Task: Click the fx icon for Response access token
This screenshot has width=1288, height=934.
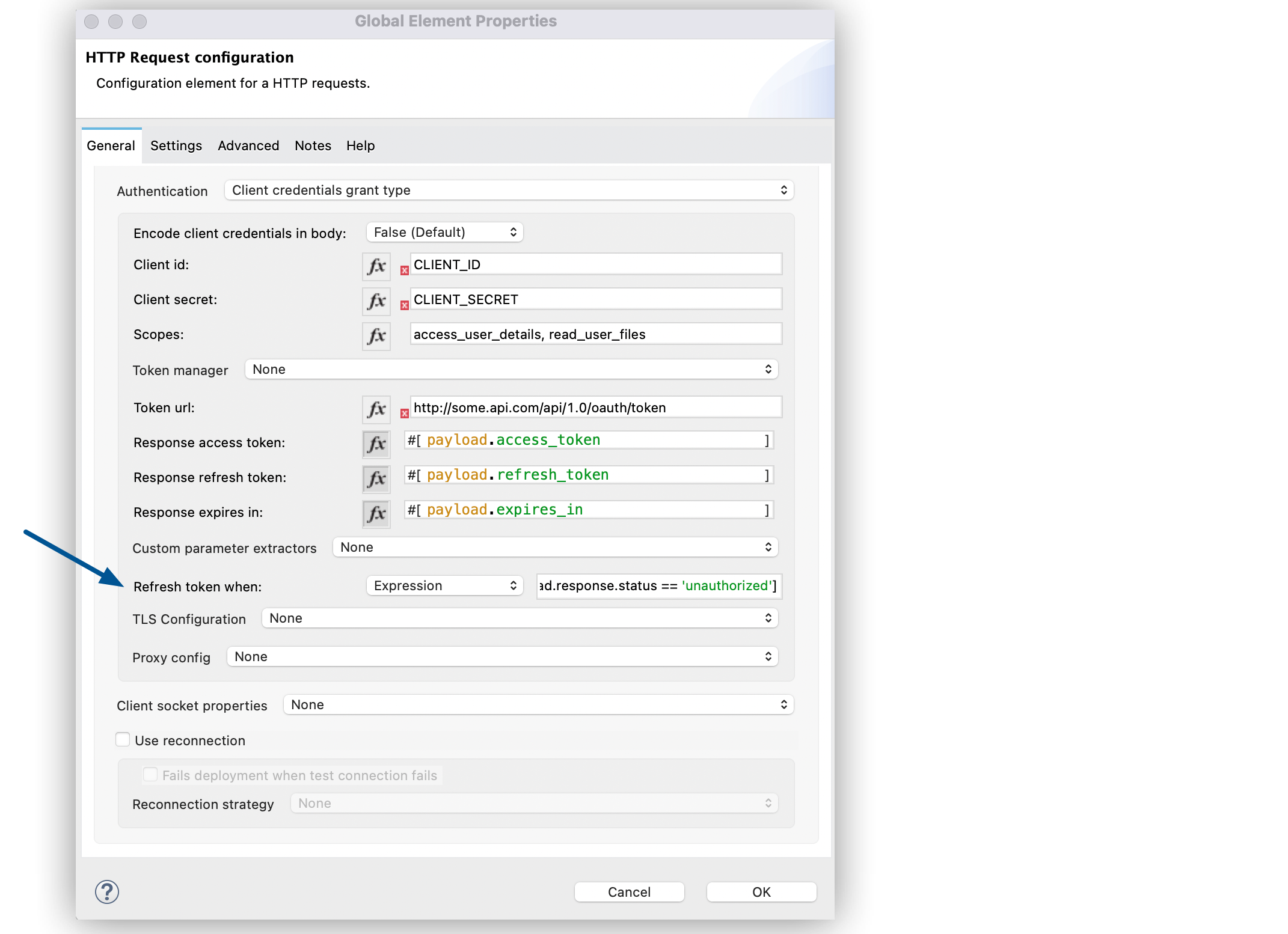Action: [376, 445]
